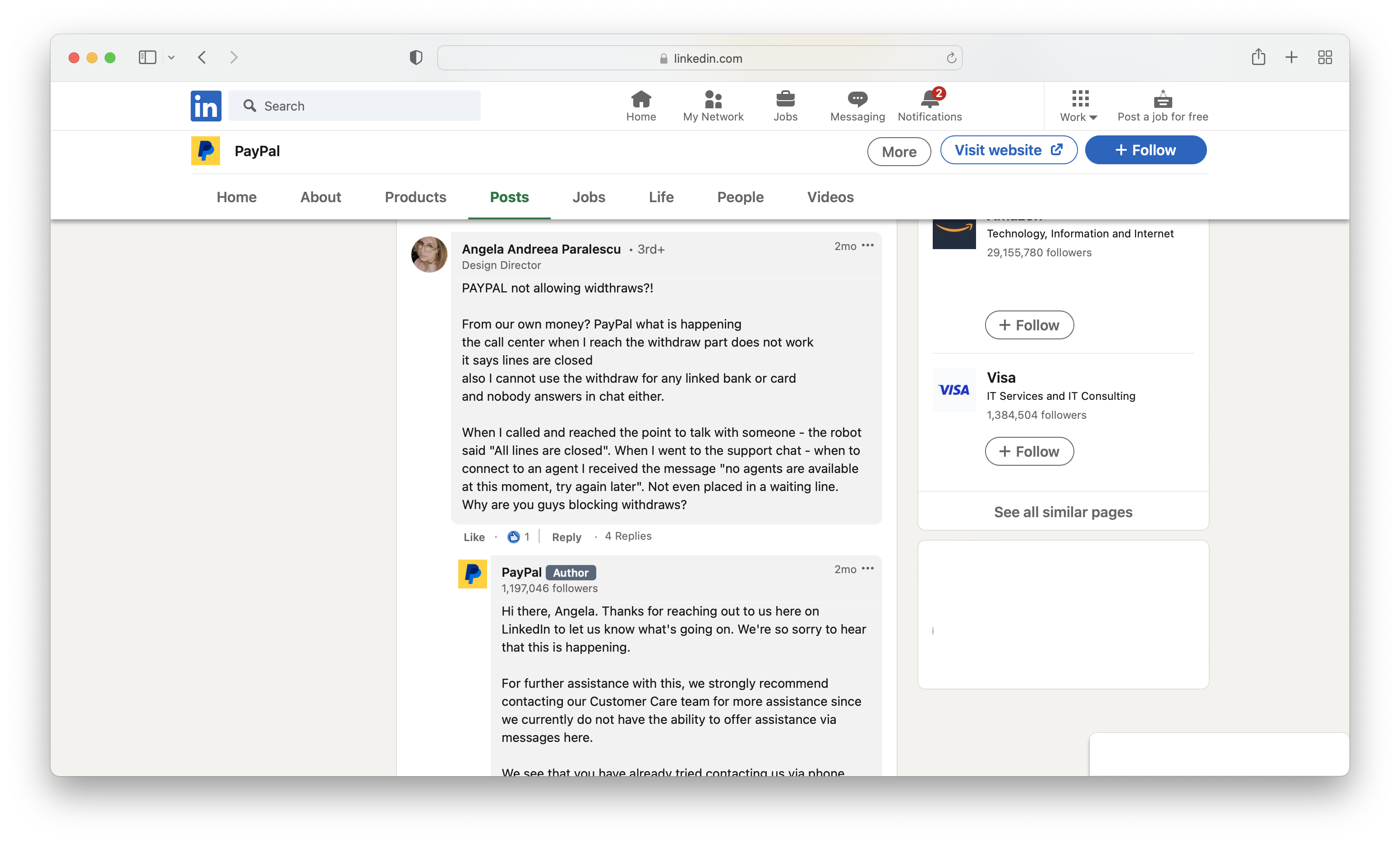
Task: Open Safari sidebar dropdown chevron
Action: pyautogui.click(x=171, y=57)
